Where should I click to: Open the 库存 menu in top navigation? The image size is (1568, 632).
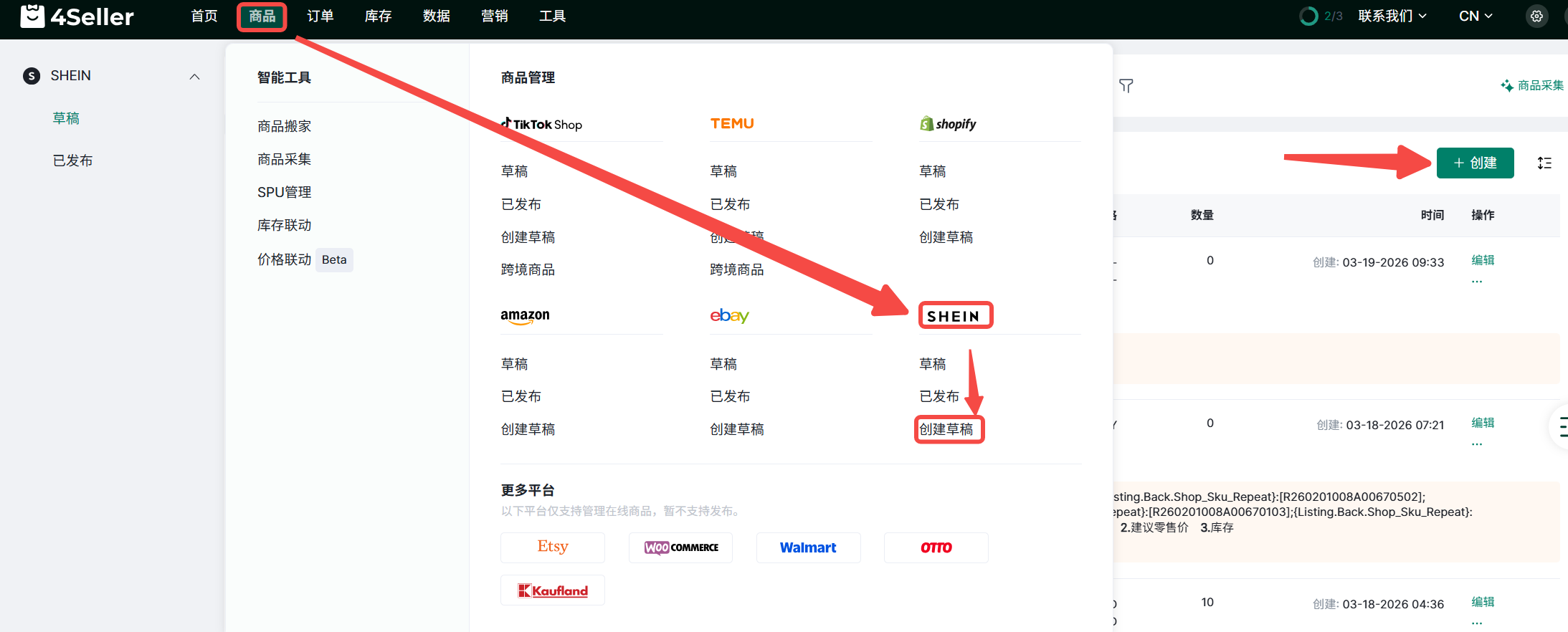pos(378,16)
